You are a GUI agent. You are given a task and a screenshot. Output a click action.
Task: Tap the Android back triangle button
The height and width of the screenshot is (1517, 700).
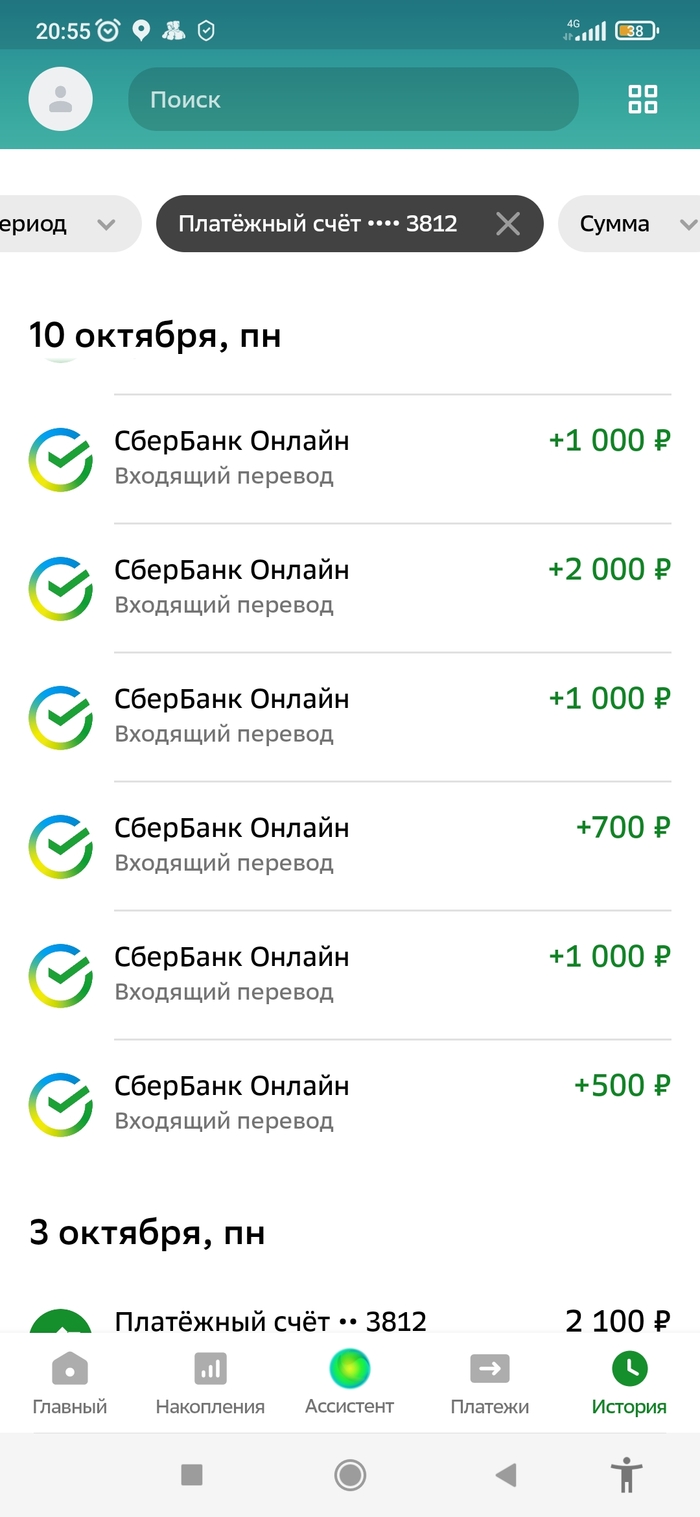[x=506, y=1474]
